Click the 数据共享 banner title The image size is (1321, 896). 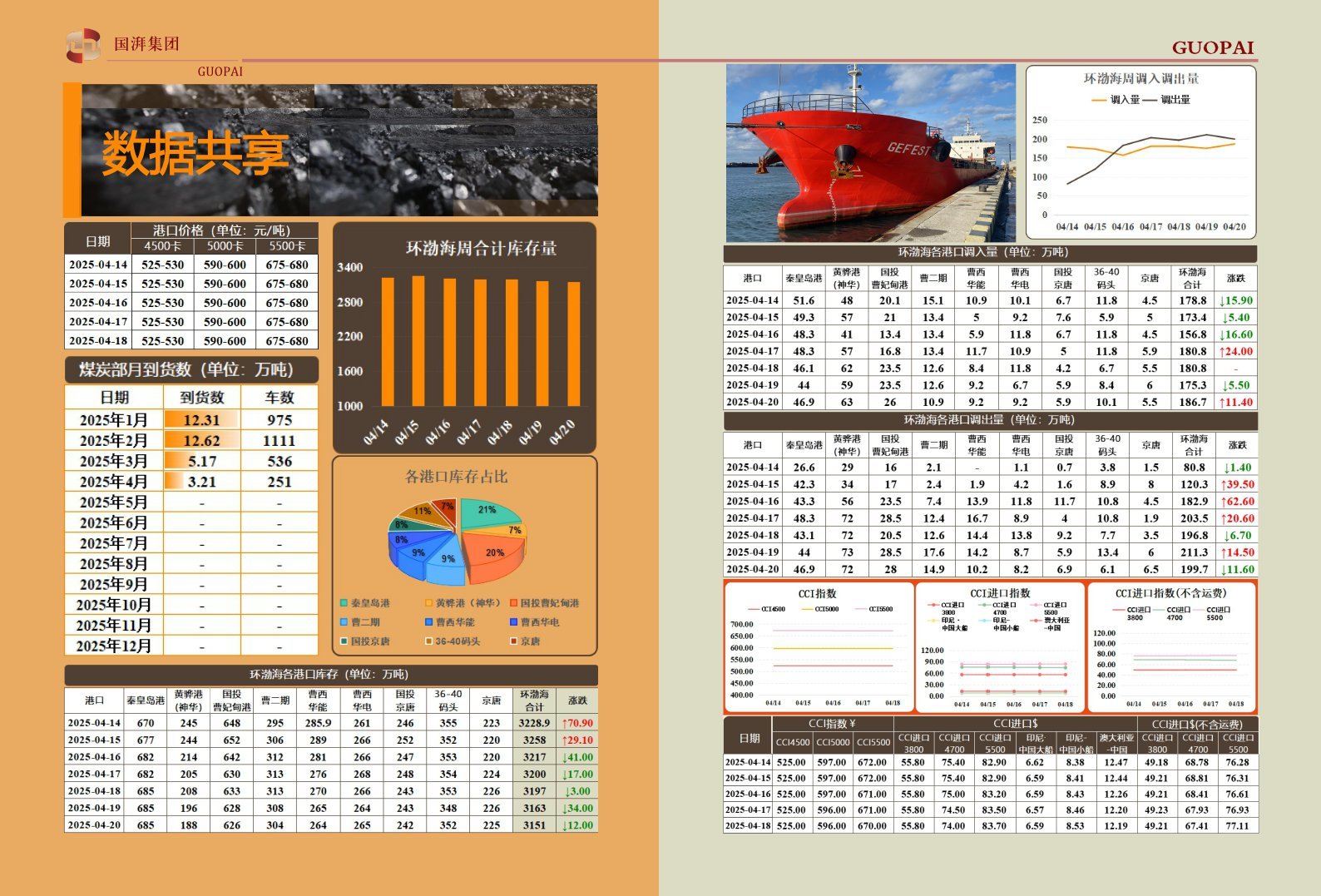195,154
